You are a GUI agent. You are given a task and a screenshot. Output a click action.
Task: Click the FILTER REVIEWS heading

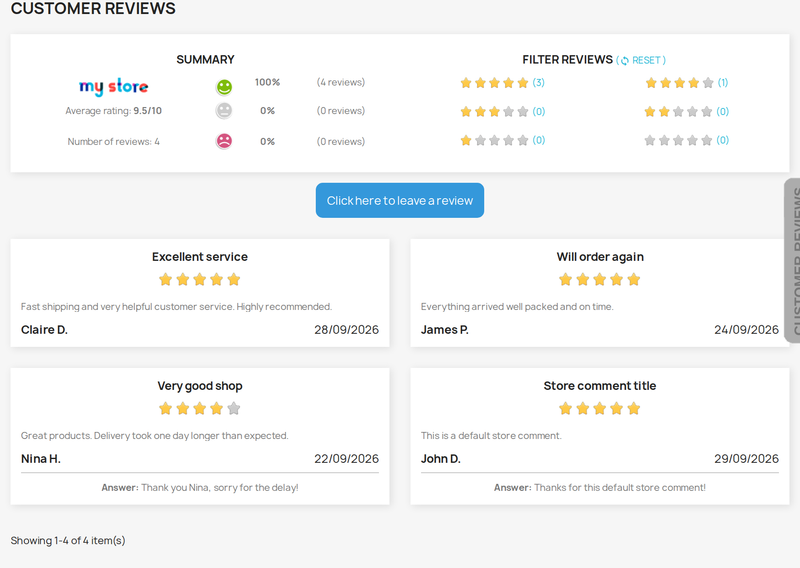567,60
